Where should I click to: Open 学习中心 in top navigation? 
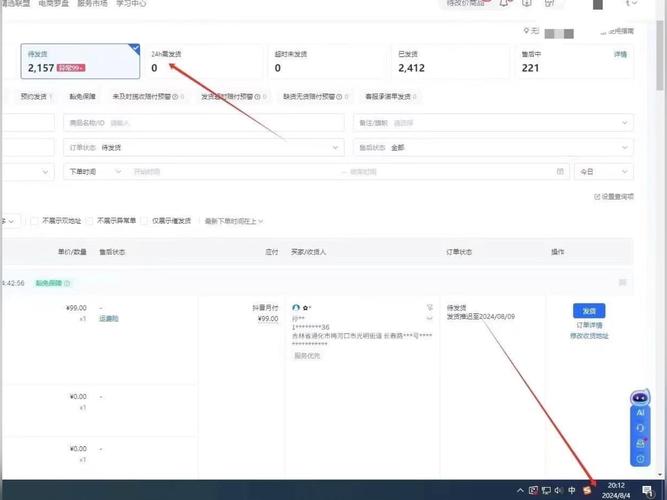(131, 3)
